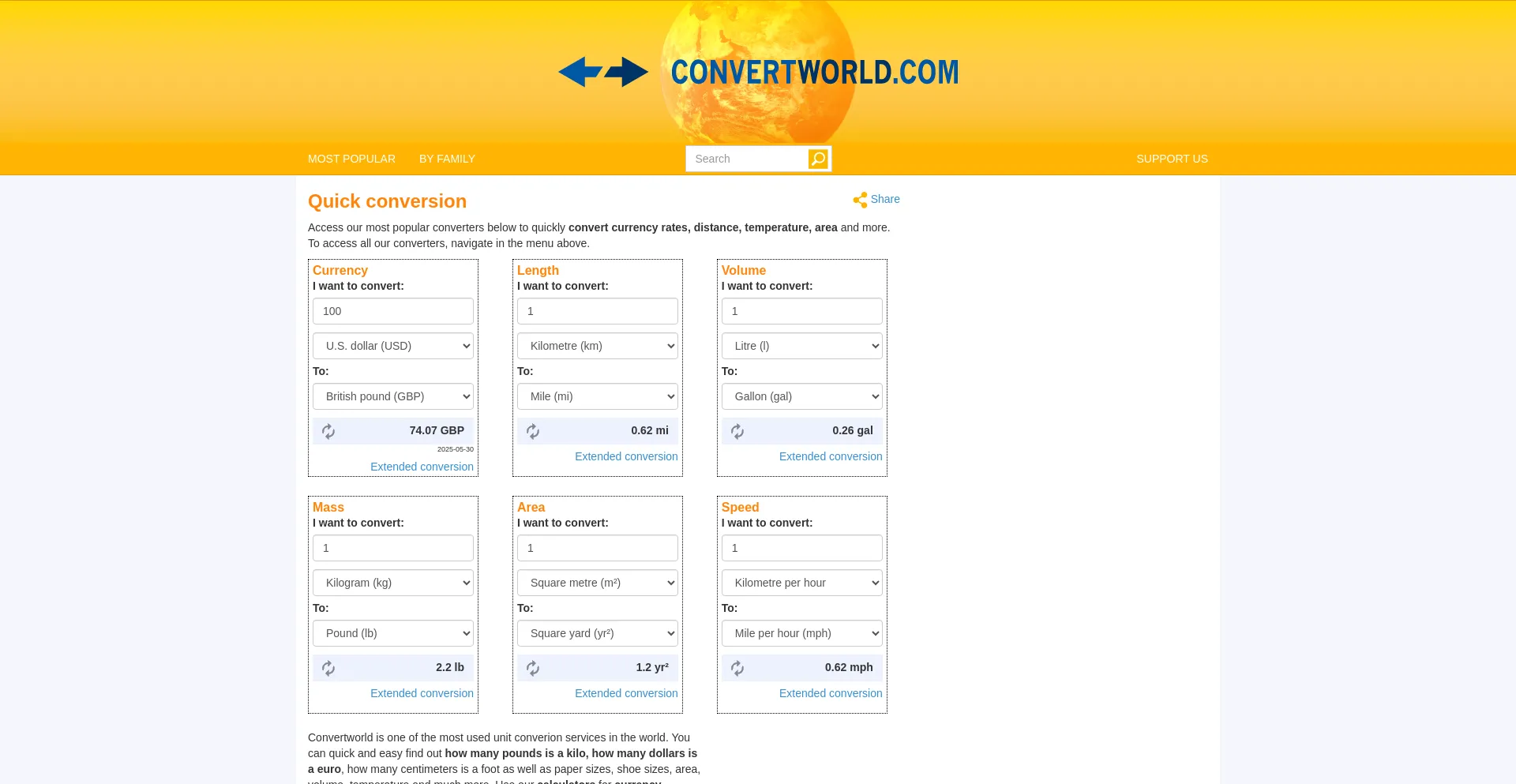Click the Volume section title
The height and width of the screenshot is (784, 1516).
[x=744, y=270]
